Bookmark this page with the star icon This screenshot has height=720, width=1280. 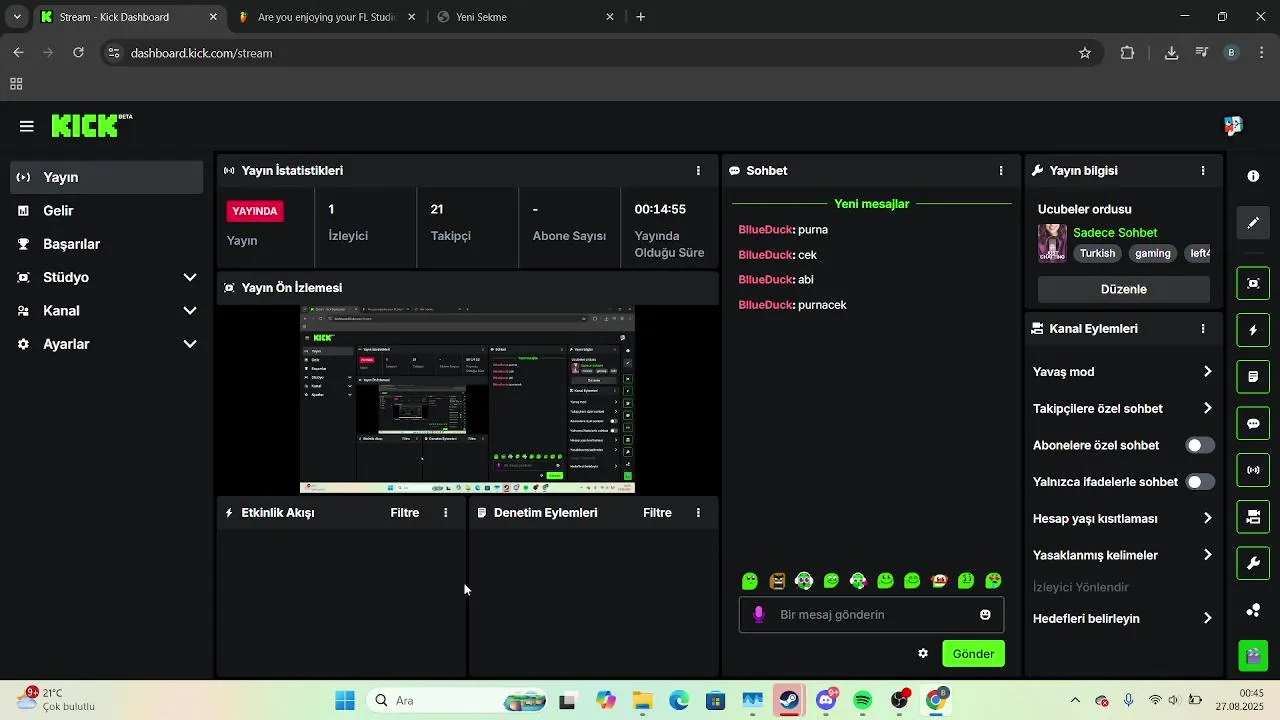(1085, 53)
